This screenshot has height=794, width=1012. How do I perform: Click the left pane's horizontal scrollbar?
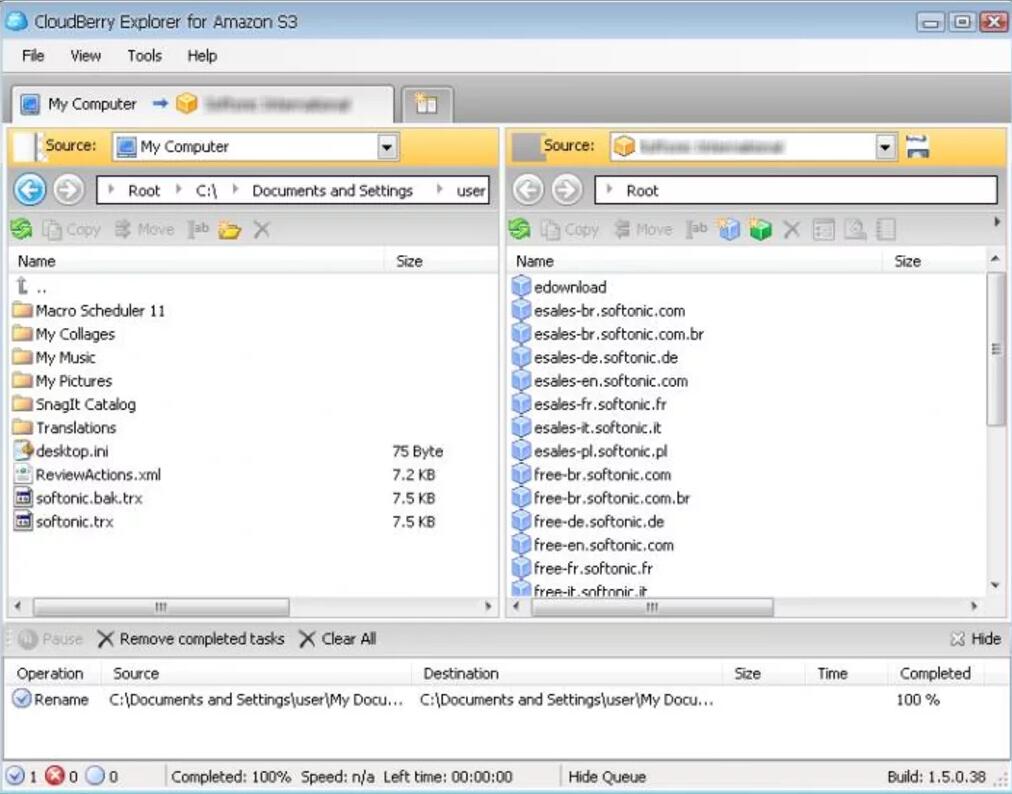[x=160, y=607]
